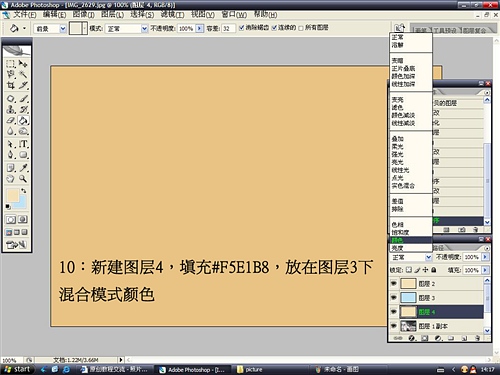Viewport: 500px width, 375px height.
Task: Delete layer using the Layers panel trash icon
Action: 477,338
